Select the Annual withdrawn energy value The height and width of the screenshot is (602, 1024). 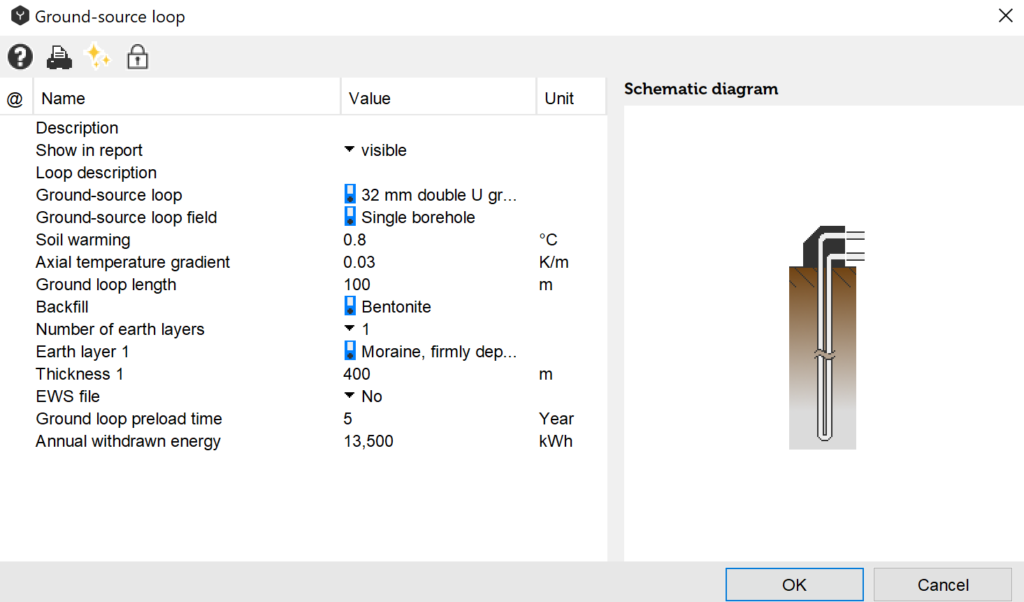(x=368, y=441)
